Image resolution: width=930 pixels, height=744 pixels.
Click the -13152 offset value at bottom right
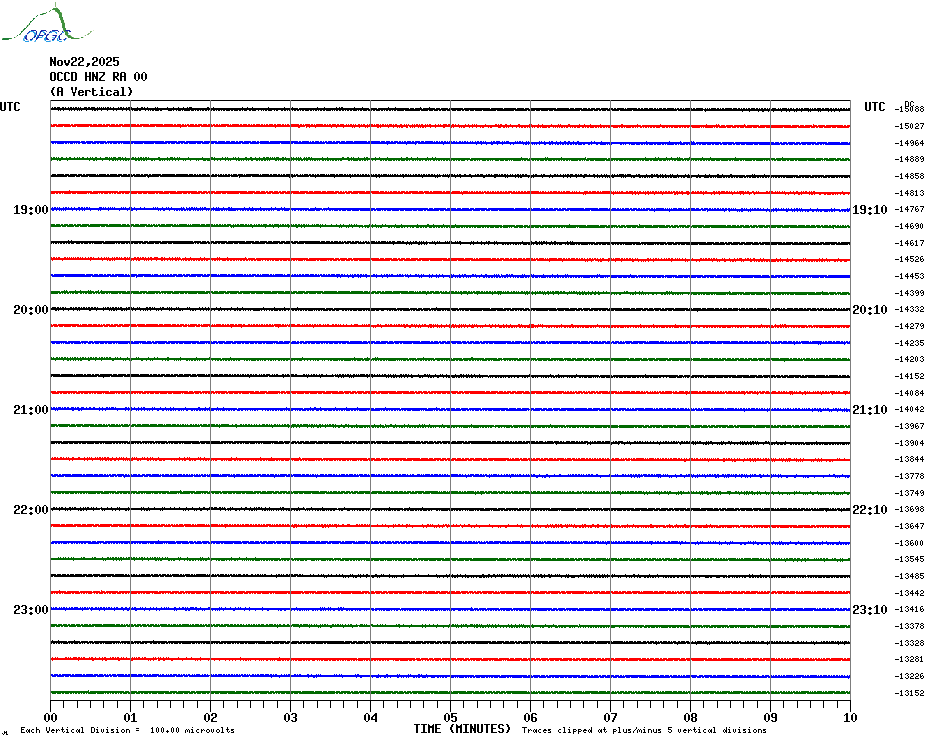pos(910,693)
